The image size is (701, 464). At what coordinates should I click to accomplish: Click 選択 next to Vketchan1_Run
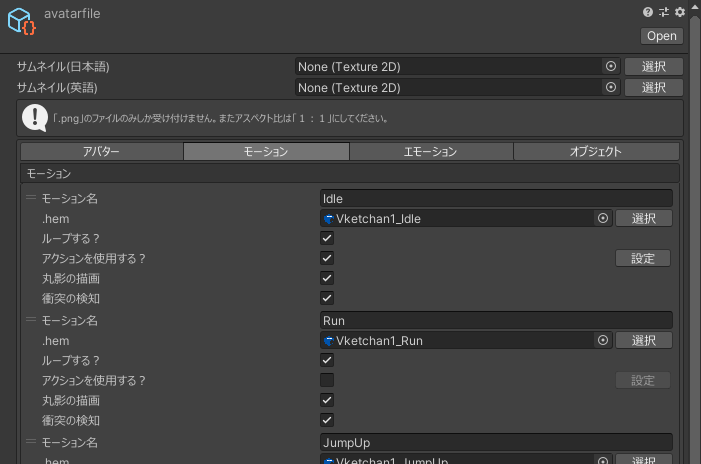click(644, 340)
